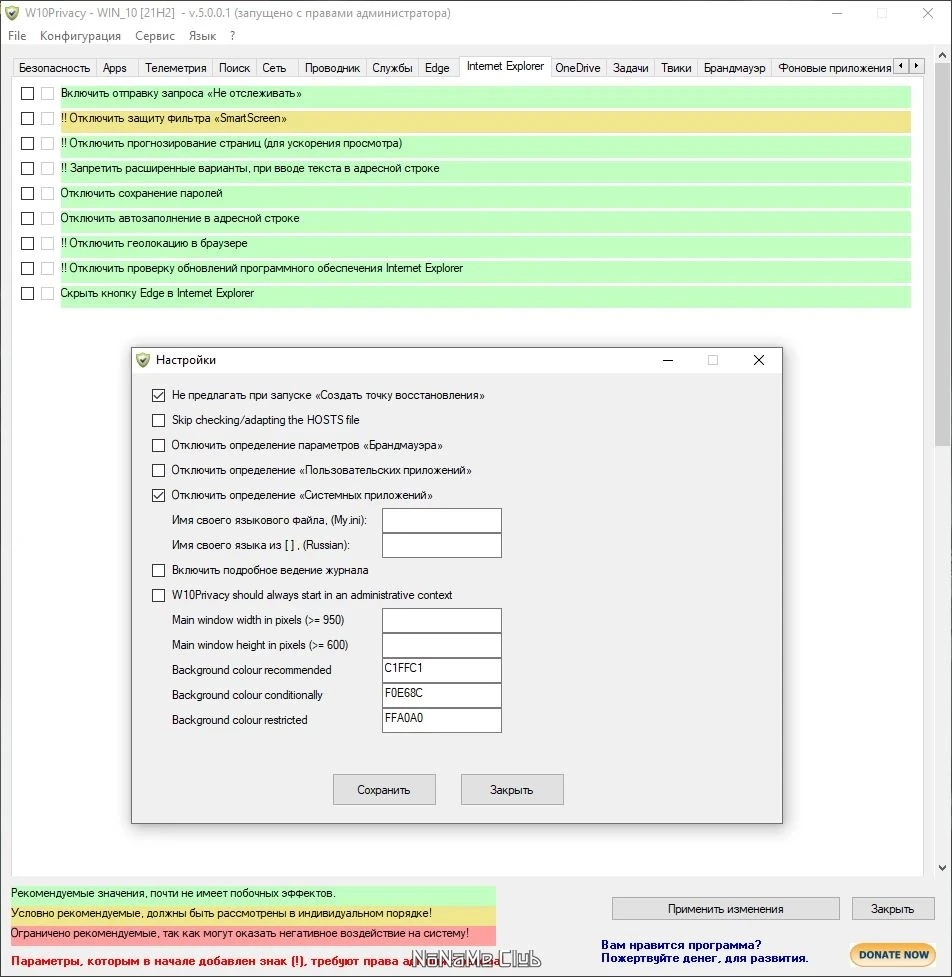Screen dimensions: 952x977
Task: Switch to the Безопасность tab
Action: coord(54,68)
